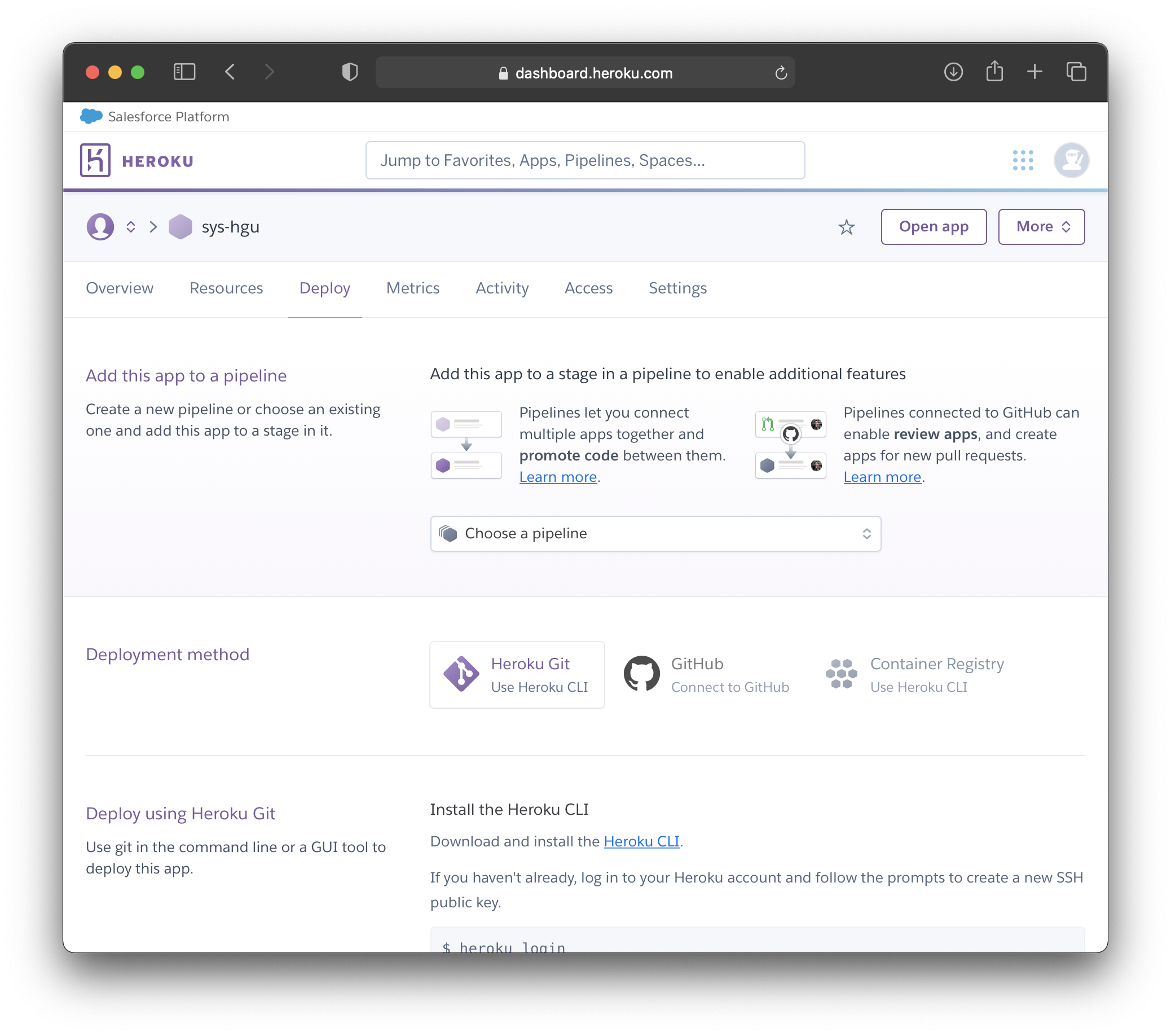Open the privacy shield report icon
The height and width of the screenshot is (1036, 1171).
(x=350, y=72)
